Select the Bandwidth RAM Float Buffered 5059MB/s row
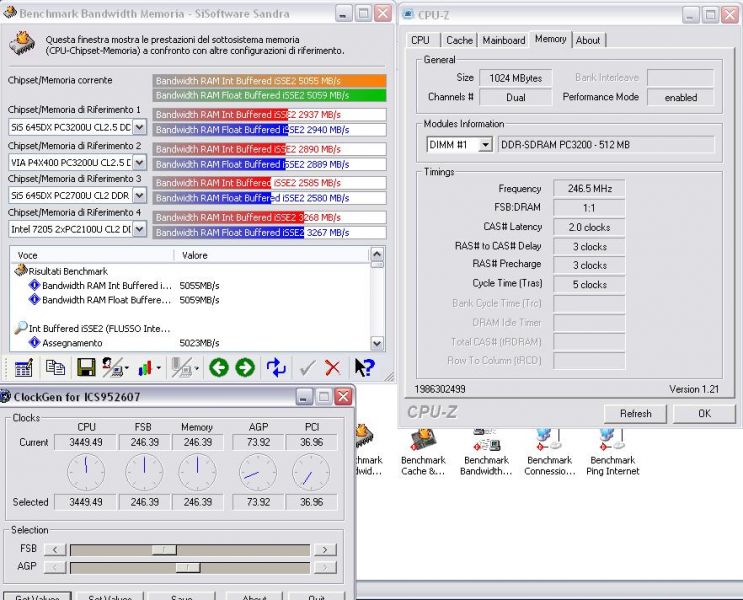This screenshot has width=743, height=600. (x=130, y=300)
